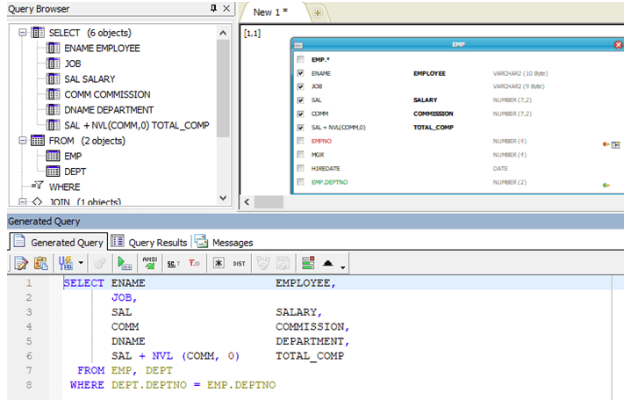Viewport: 626px width, 401px height.
Task: Click line number 7 in the gutter
Action: point(29,370)
